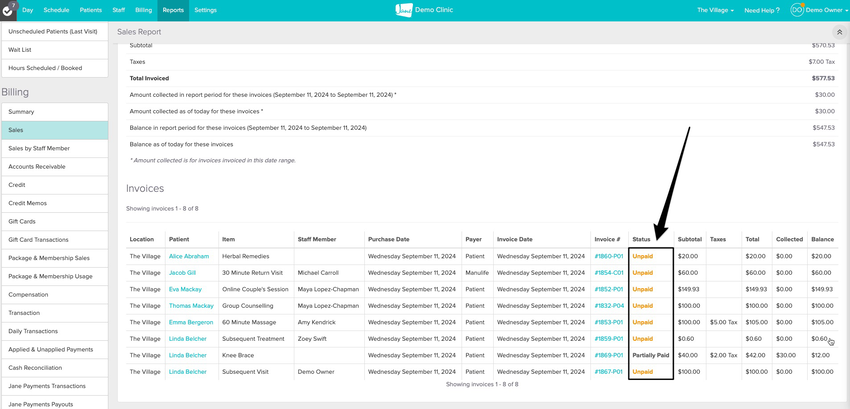850x409 pixels.
Task: Click the checkmark notifications icon
Action: click(9, 10)
